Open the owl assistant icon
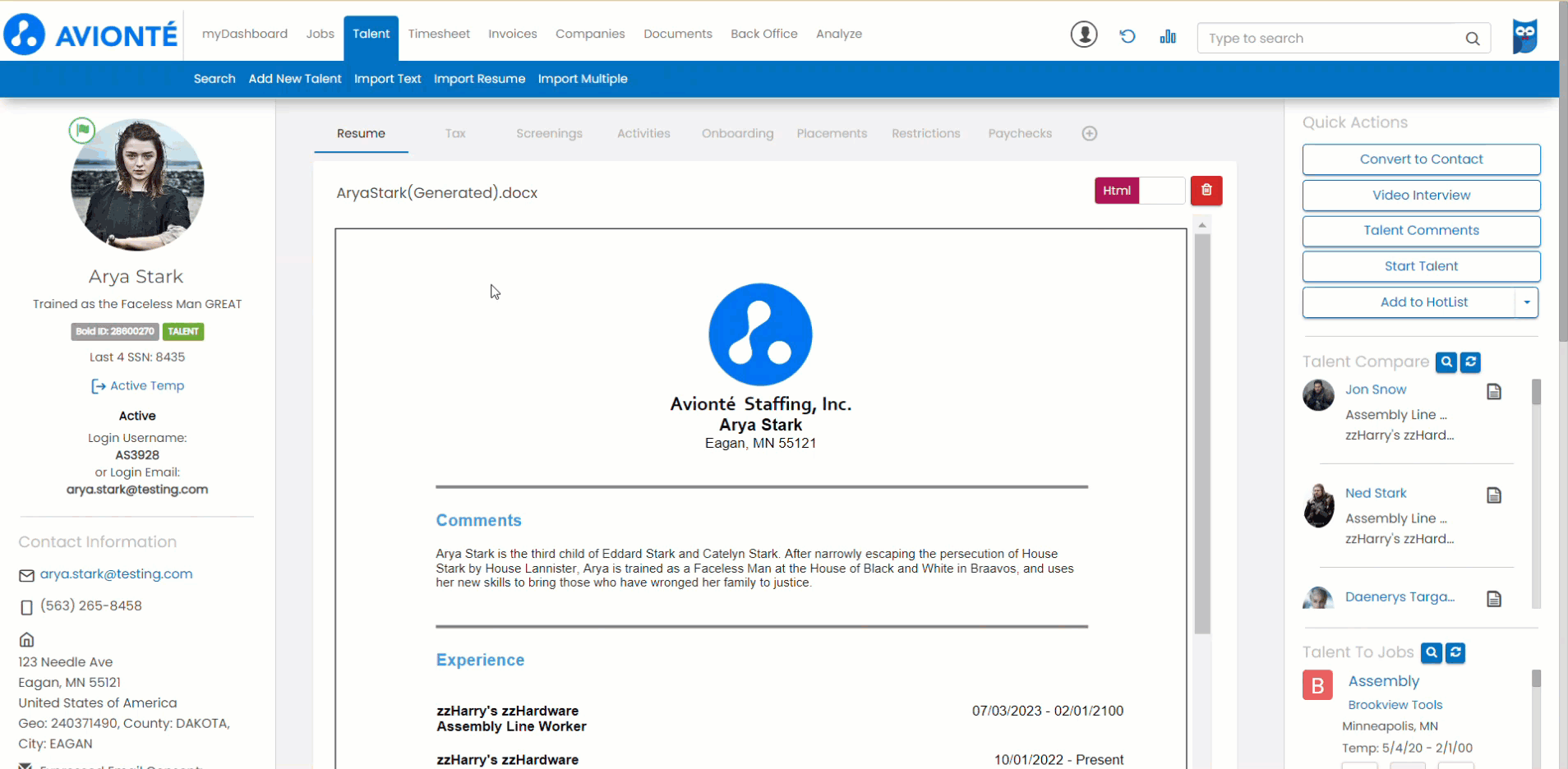Image resolution: width=1568 pixels, height=769 pixels. [x=1525, y=36]
